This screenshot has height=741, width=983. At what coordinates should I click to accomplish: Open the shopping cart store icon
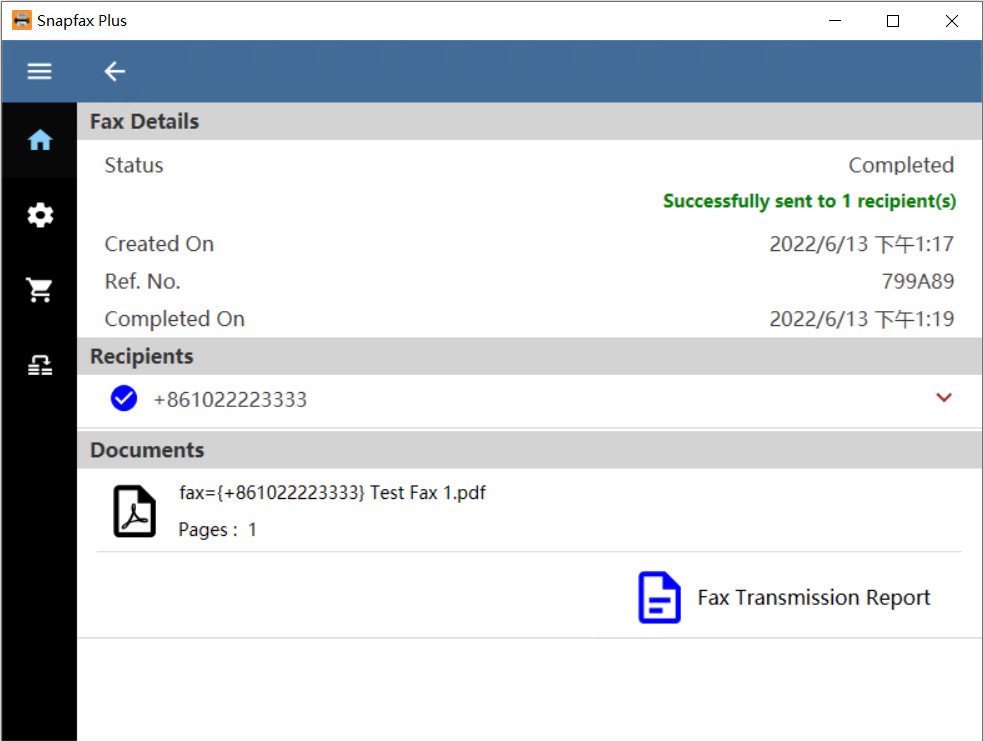coord(39,290)
